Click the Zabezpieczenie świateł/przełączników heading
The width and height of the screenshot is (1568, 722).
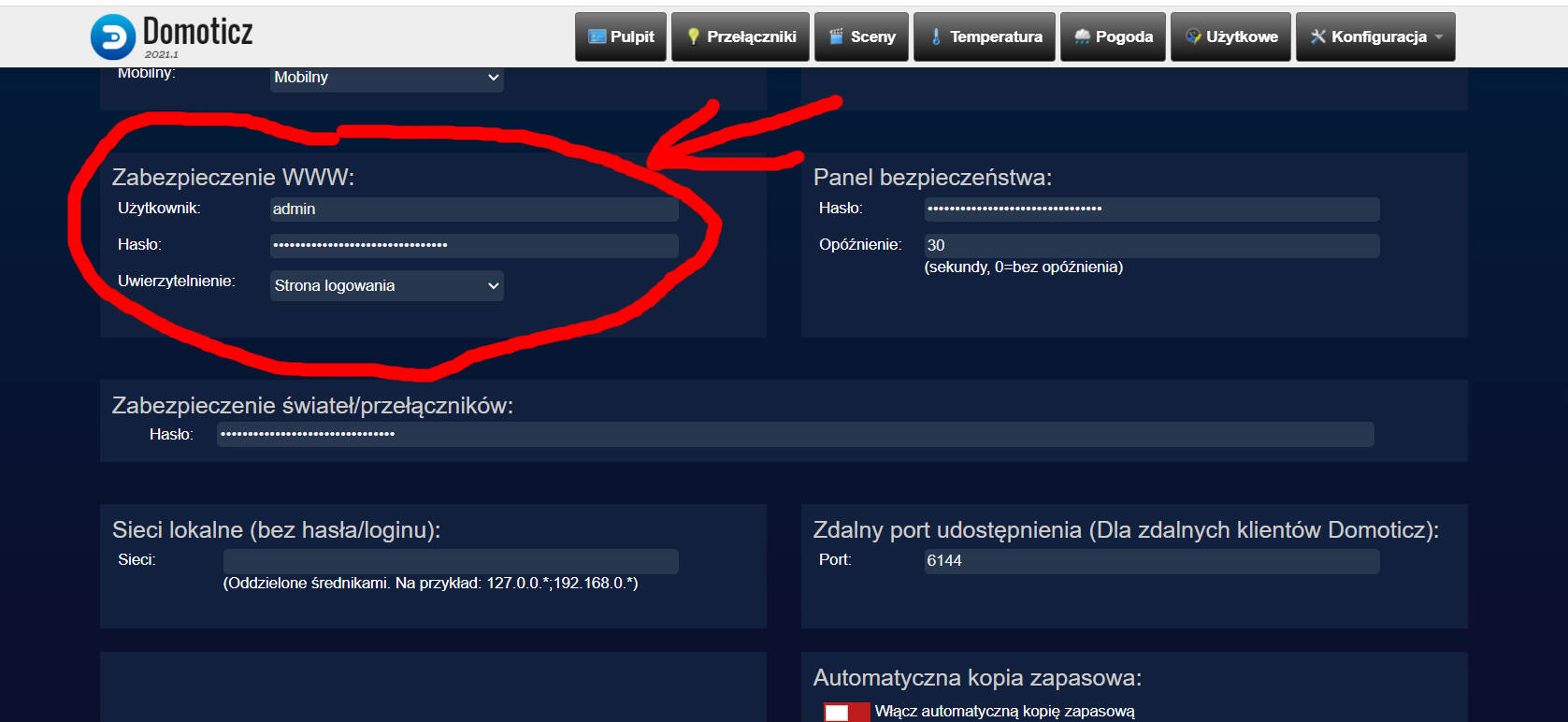[313, 406]
